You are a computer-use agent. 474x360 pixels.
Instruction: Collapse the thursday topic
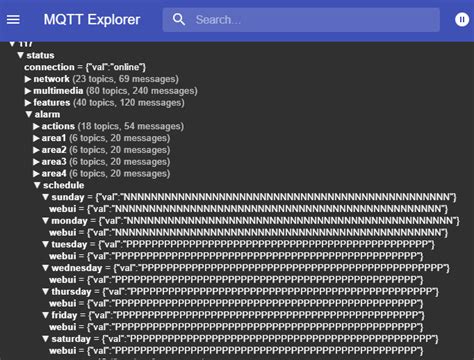46,292
